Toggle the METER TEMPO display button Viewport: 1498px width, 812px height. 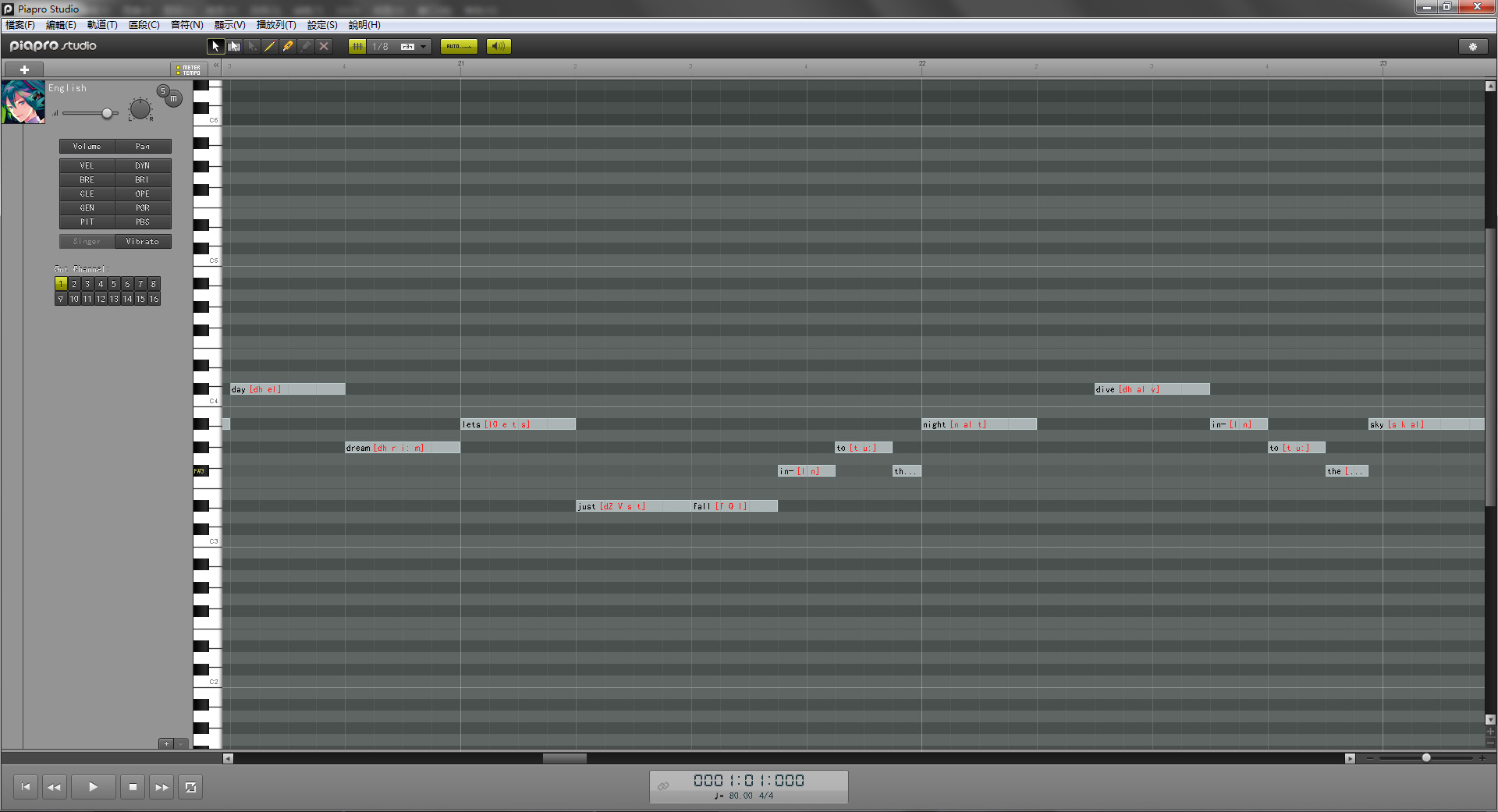tap(188, 70)
